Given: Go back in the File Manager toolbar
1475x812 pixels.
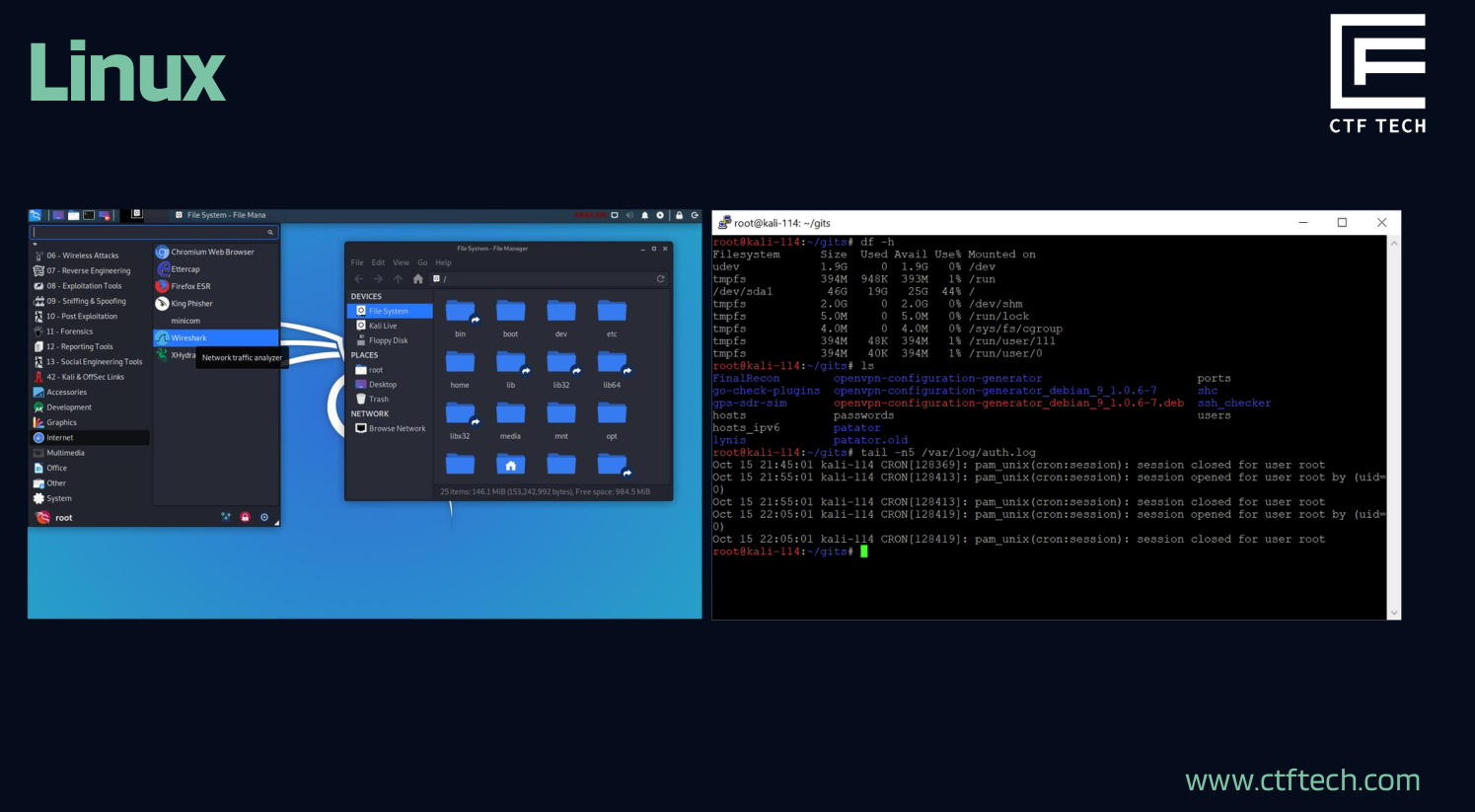Looking at the screenshot, I should pos(358,279).
